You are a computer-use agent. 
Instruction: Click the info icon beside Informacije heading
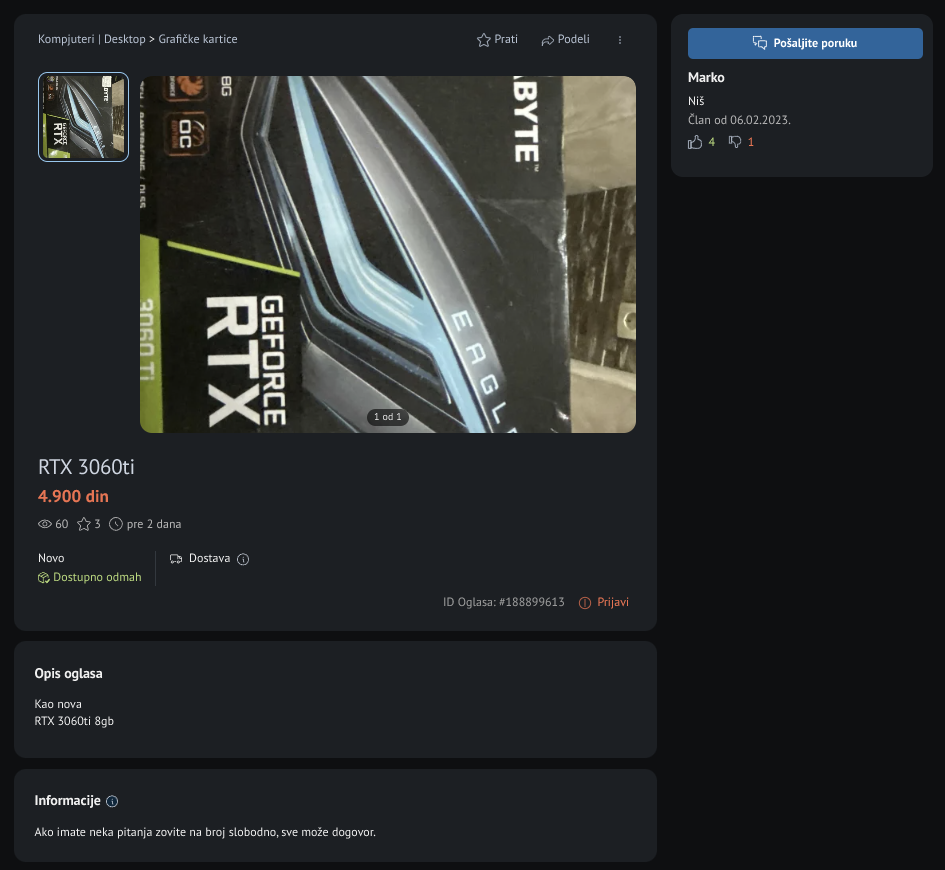click(112, 801)
